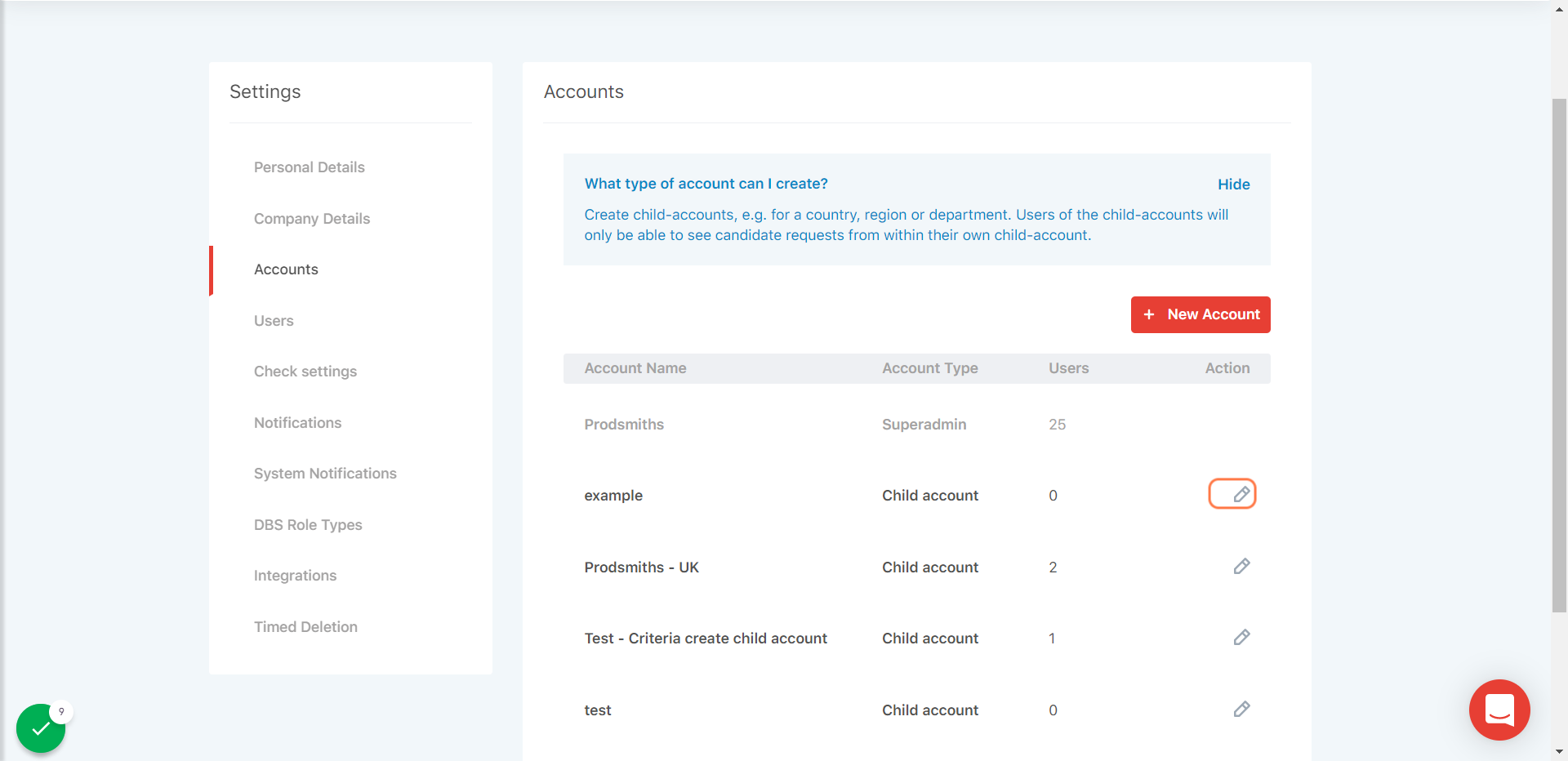Click the 'test' account name
This screenshot has height=761, width=1568.
[598, 710]
